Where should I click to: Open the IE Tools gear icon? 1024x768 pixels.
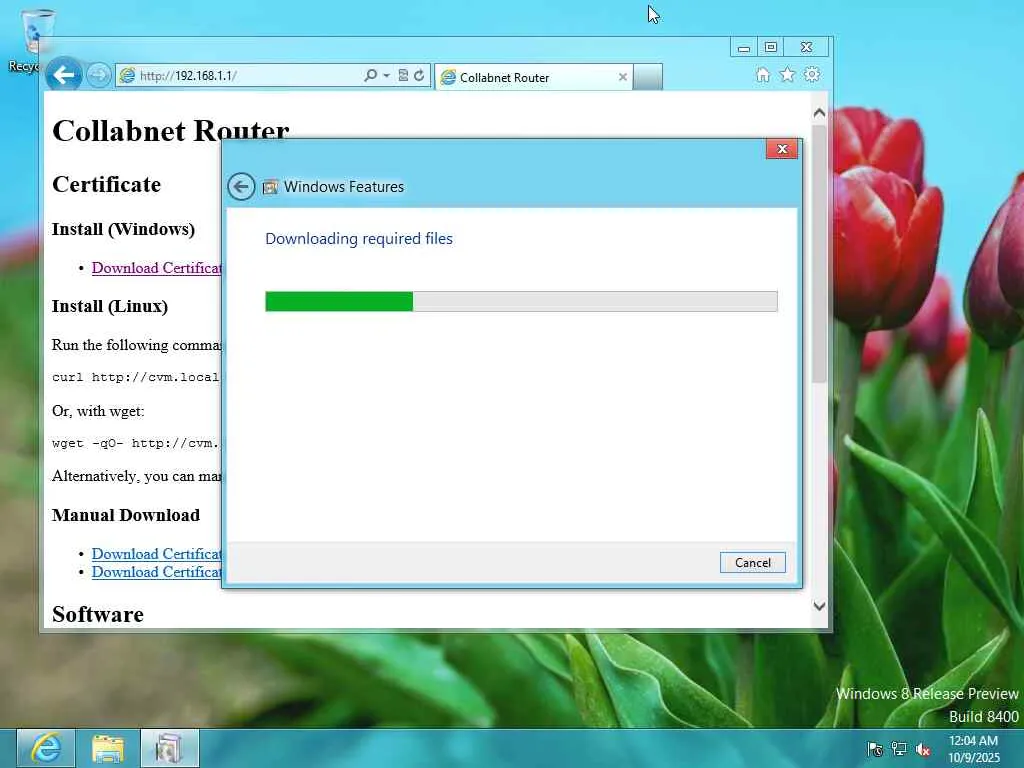tap(812, 74)
